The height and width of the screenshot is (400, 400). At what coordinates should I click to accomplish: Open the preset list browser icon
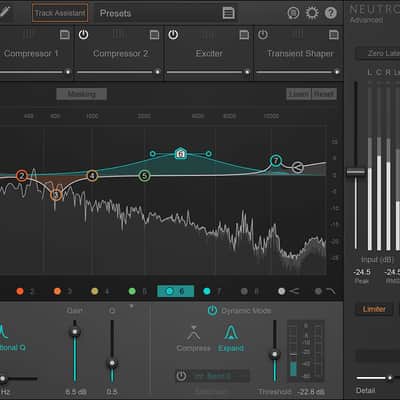(x=228, y=13)
